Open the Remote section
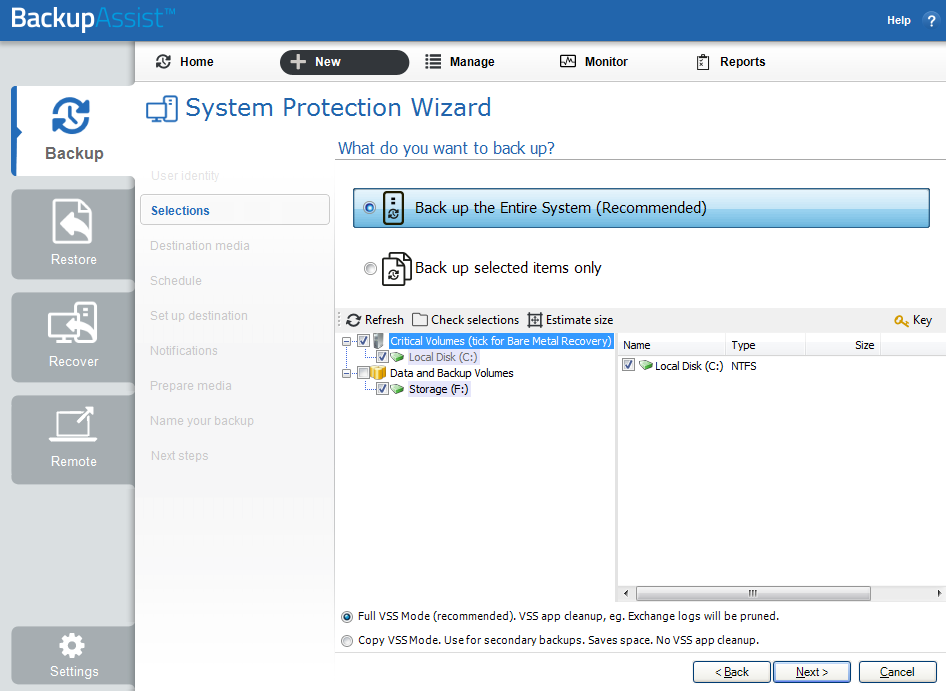 tap(74, 439)
